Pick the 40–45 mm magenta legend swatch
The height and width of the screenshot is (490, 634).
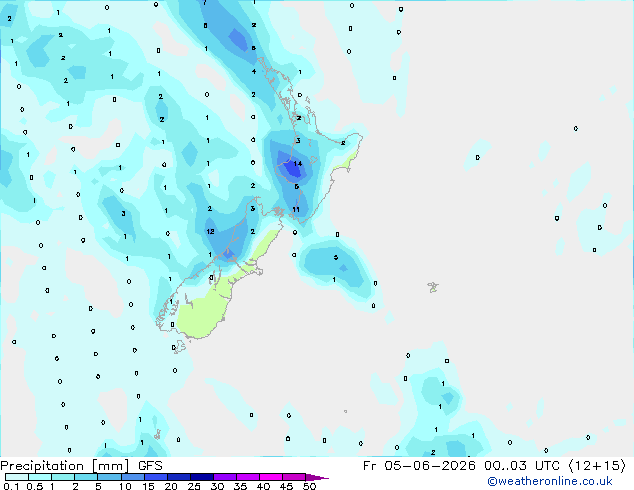(x=271, y=477)
